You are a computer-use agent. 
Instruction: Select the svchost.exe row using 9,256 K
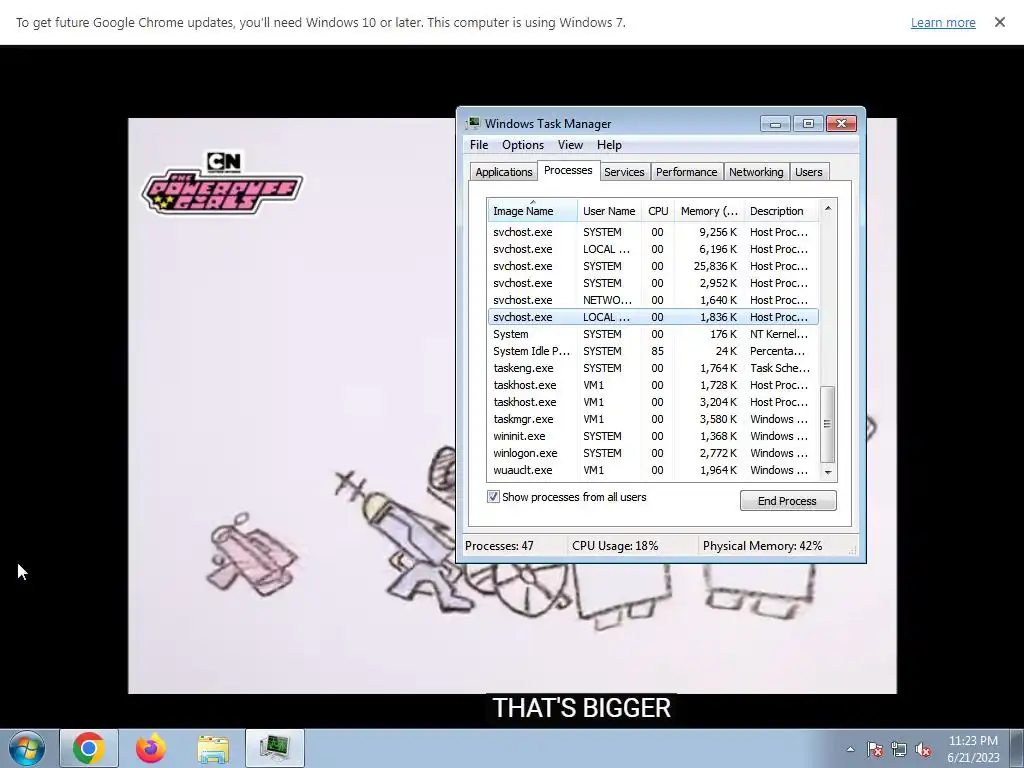pyautogui.click(x=652, y=232)
